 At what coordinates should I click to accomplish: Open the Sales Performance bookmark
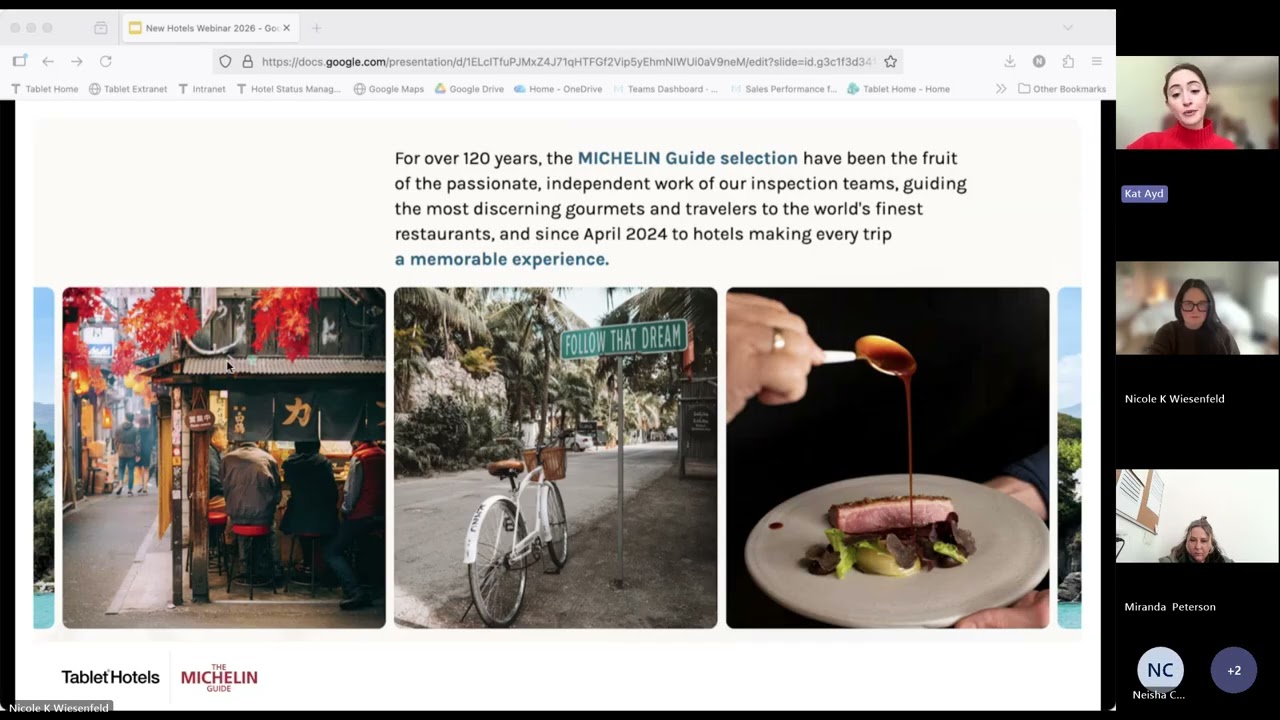(x=784, y=89)
